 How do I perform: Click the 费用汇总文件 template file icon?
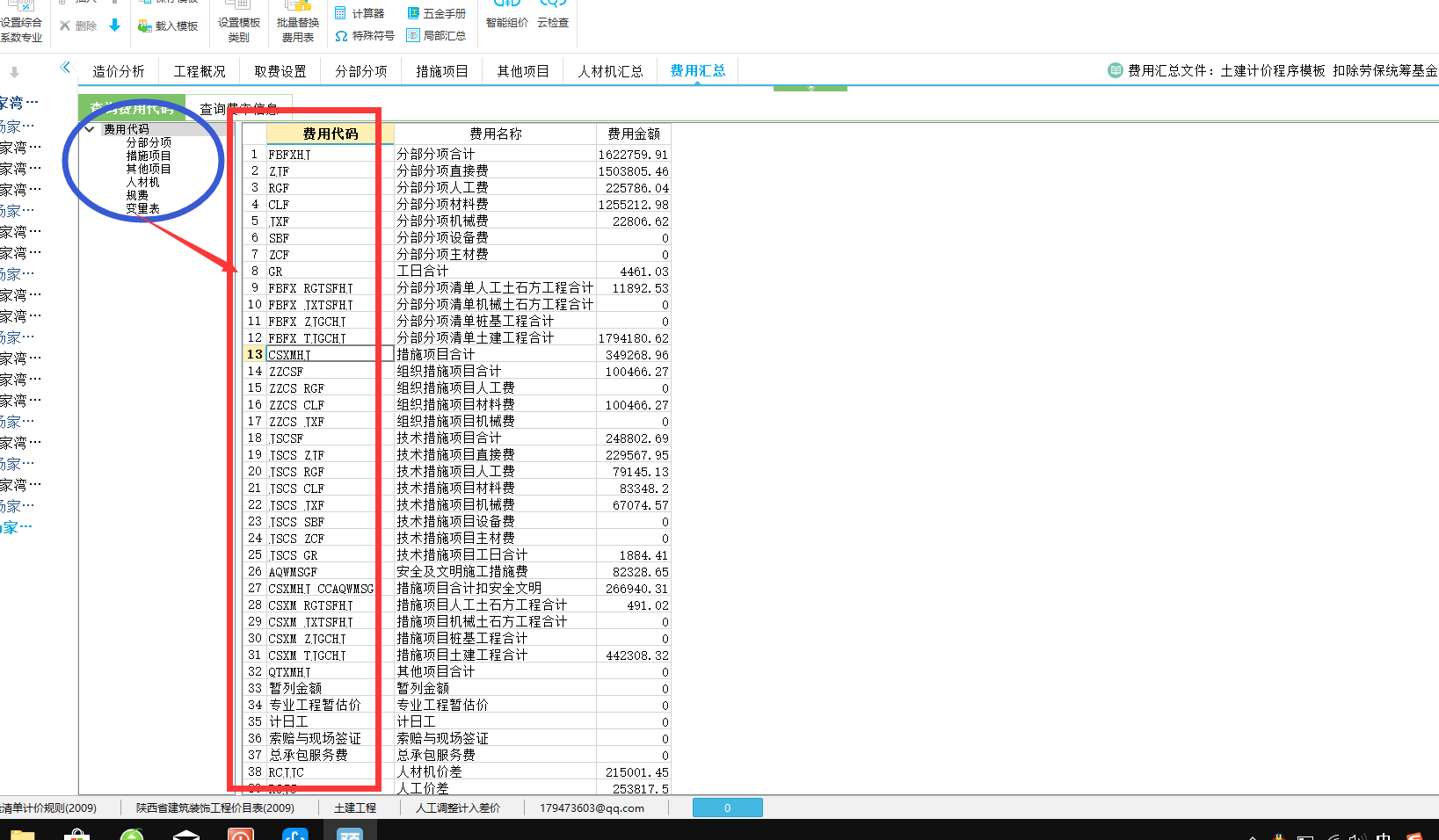click(1116, 70)
